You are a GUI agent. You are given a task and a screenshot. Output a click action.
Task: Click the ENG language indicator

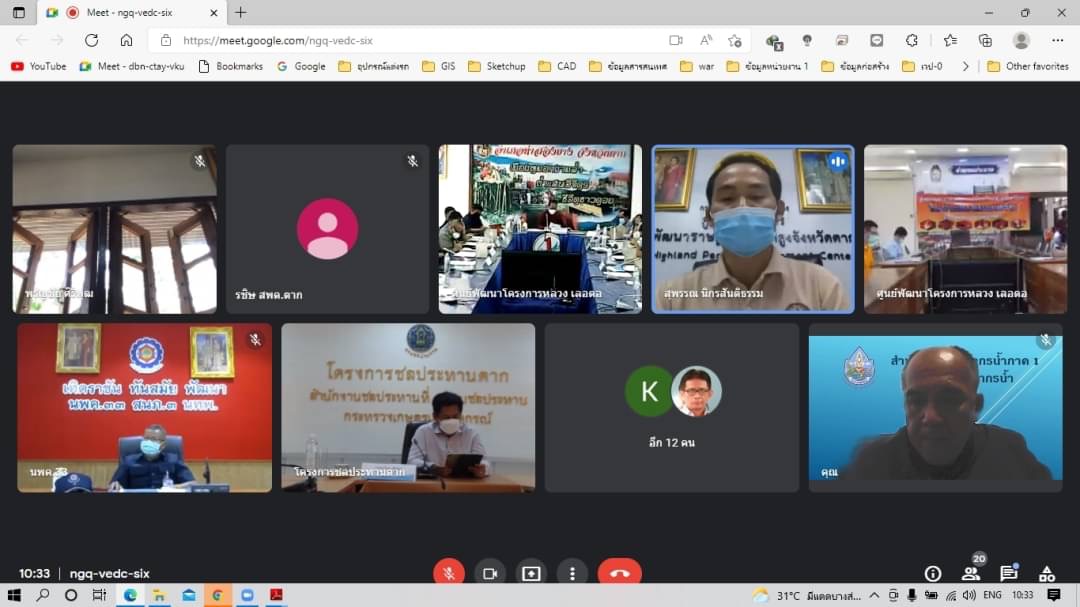(993, 595)
